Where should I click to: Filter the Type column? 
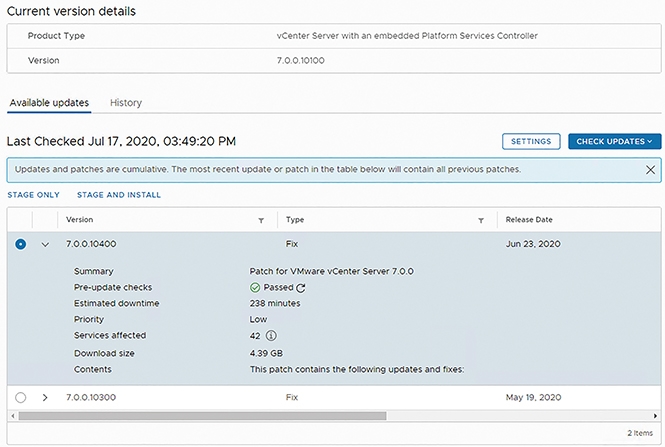(x=481, y=220)
